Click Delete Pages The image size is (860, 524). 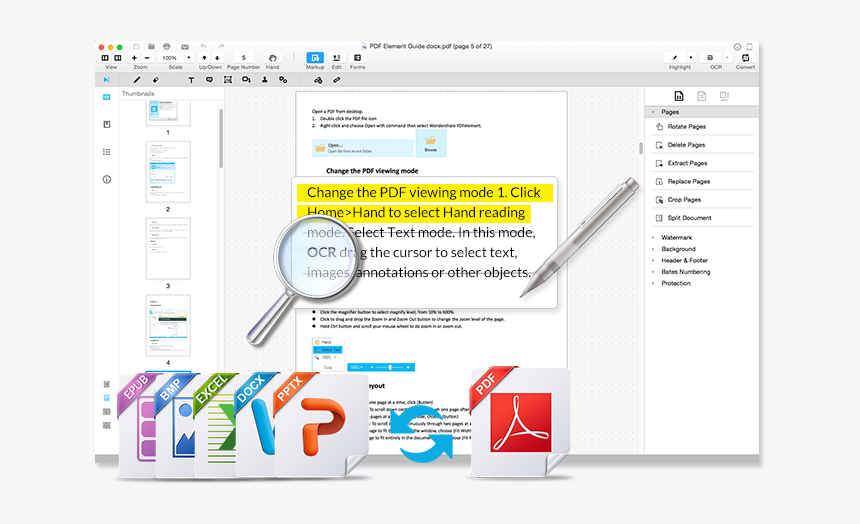click(702, 145)
